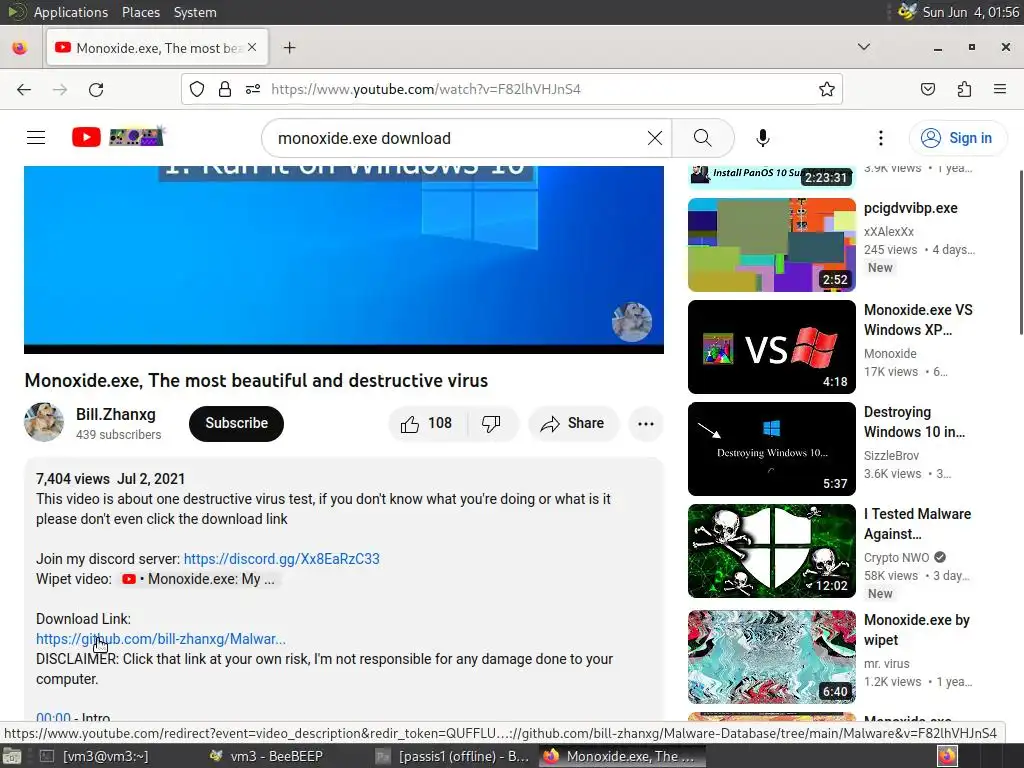Open Monoxide.exe by wipet thumbnail

pyautogui.click(x=771, y=657)
